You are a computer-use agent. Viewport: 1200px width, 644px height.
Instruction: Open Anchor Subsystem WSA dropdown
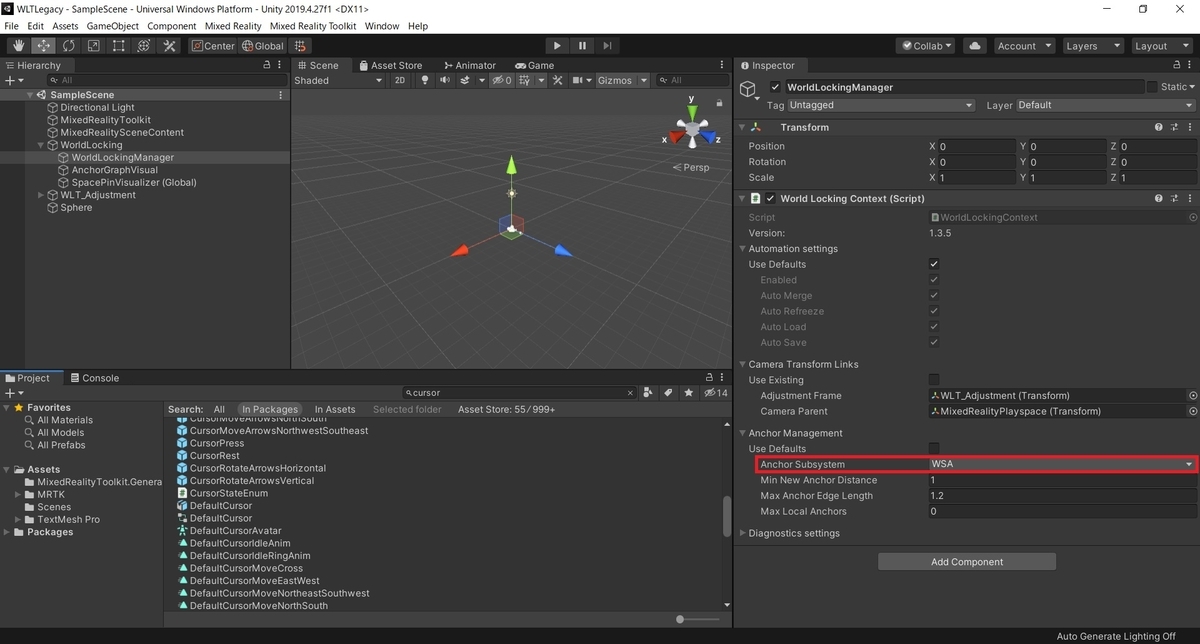click(x=1062, y=464)
